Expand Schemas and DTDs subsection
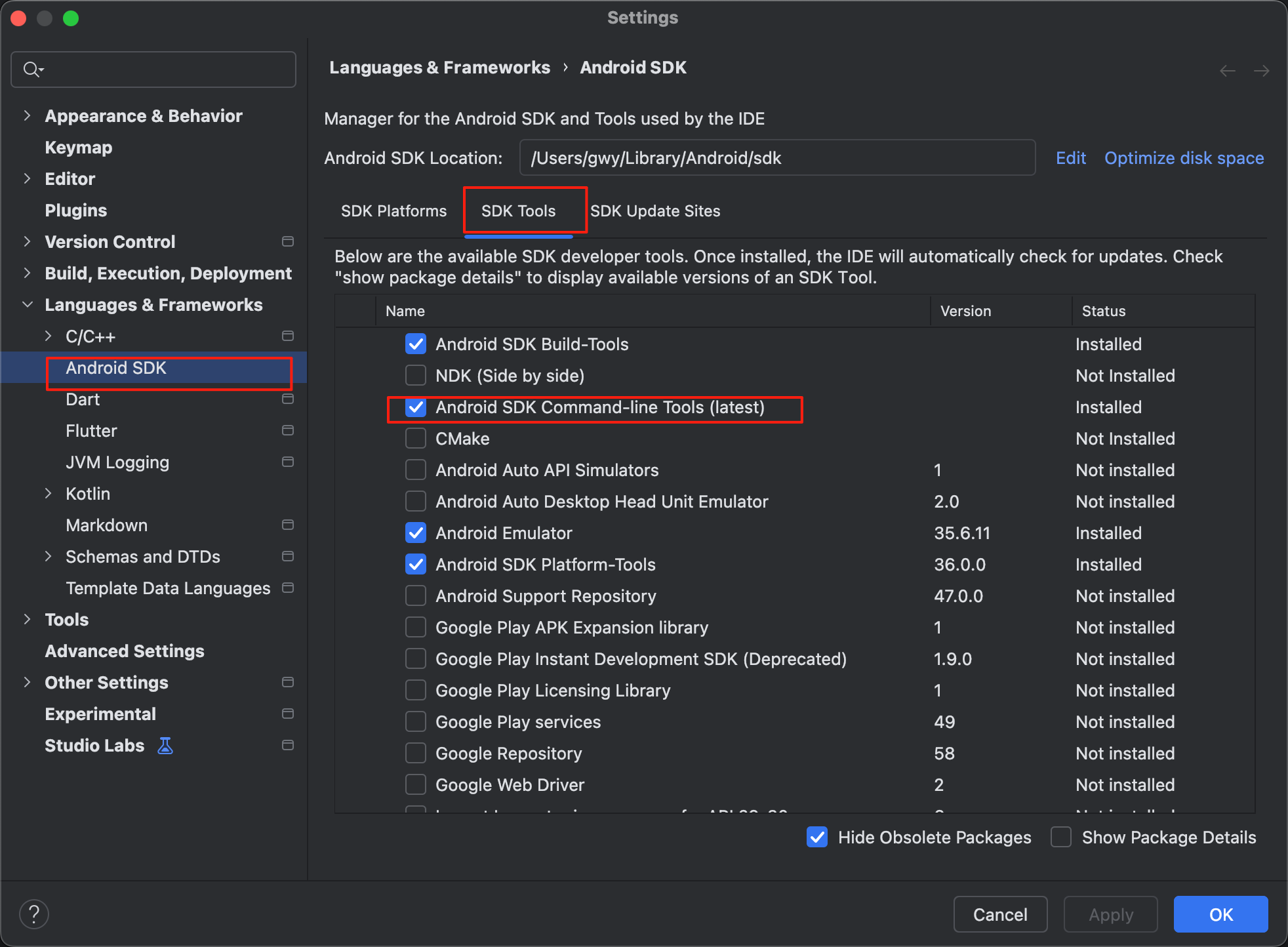Image resolution: width=1288 pixels, height=947 pixels. point(48,556)
